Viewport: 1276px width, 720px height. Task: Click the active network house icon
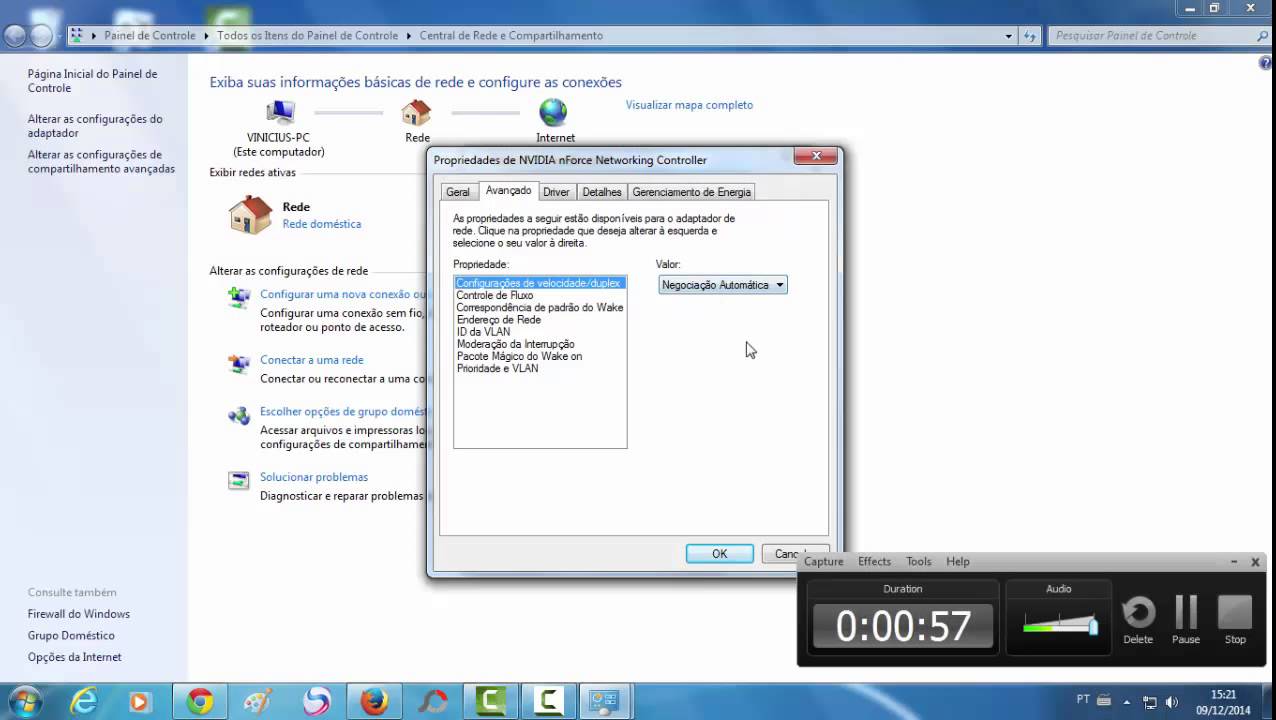(250, 214)
